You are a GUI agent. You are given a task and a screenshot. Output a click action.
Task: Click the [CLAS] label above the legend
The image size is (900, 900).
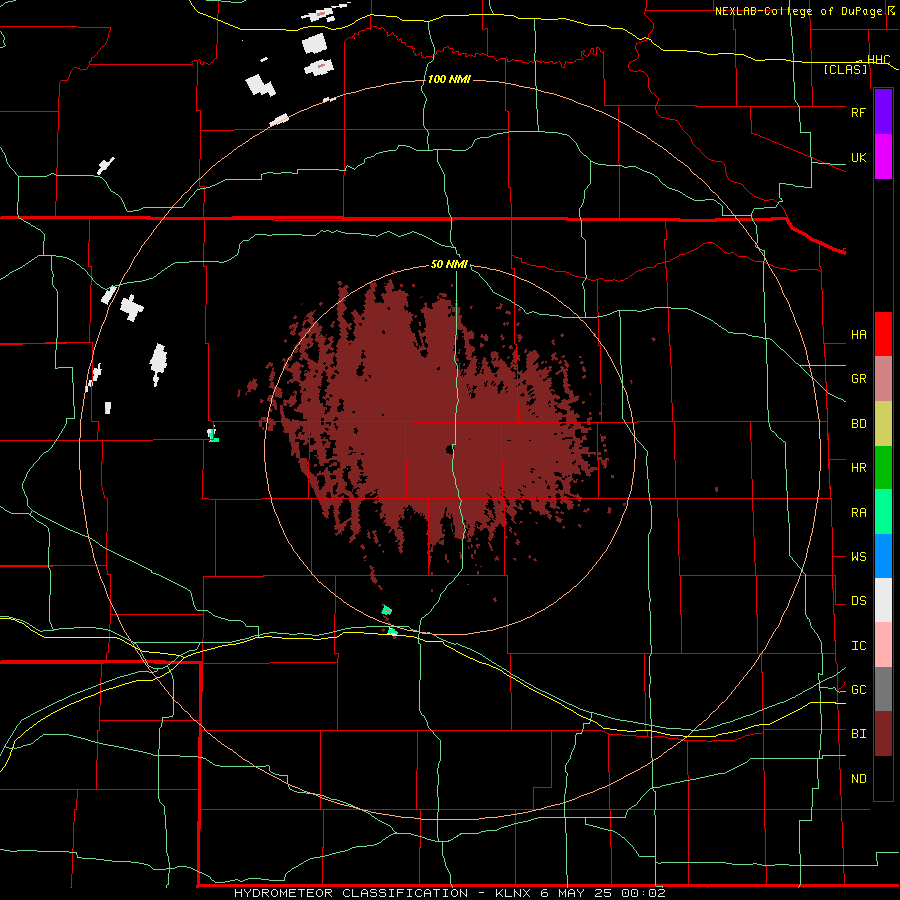point(845,70)
